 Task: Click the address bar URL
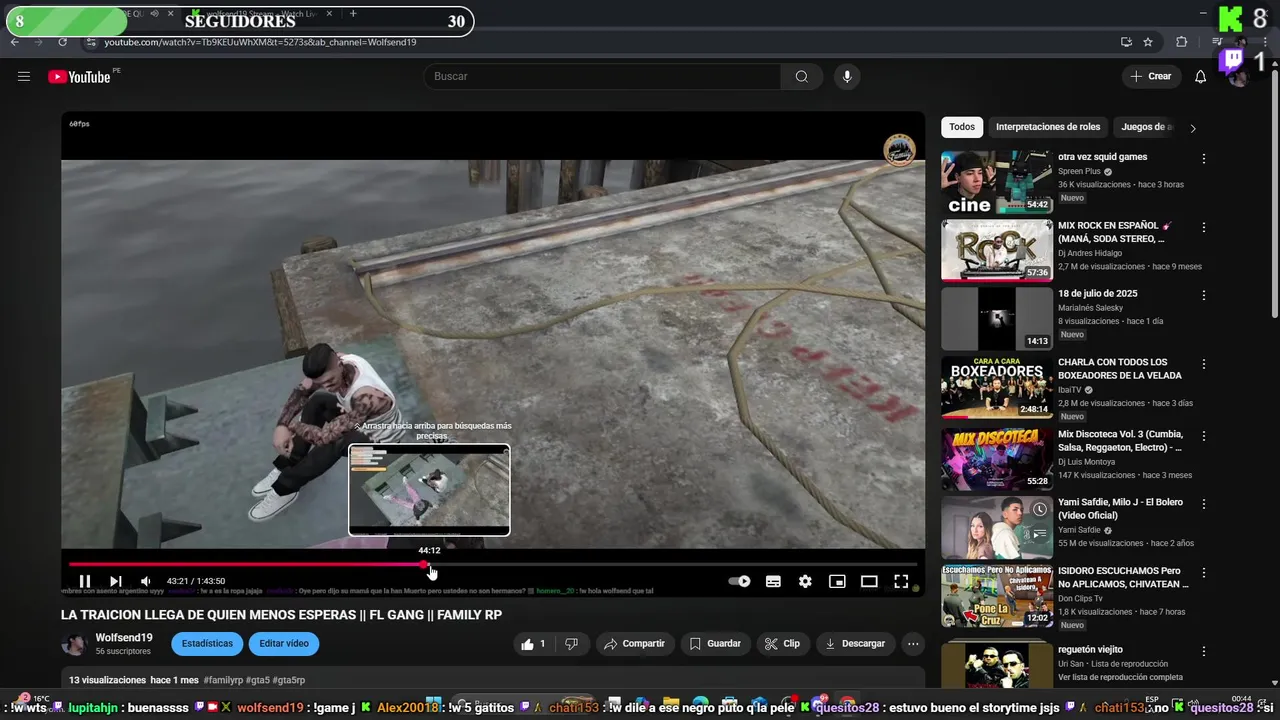tap(260, 42)
